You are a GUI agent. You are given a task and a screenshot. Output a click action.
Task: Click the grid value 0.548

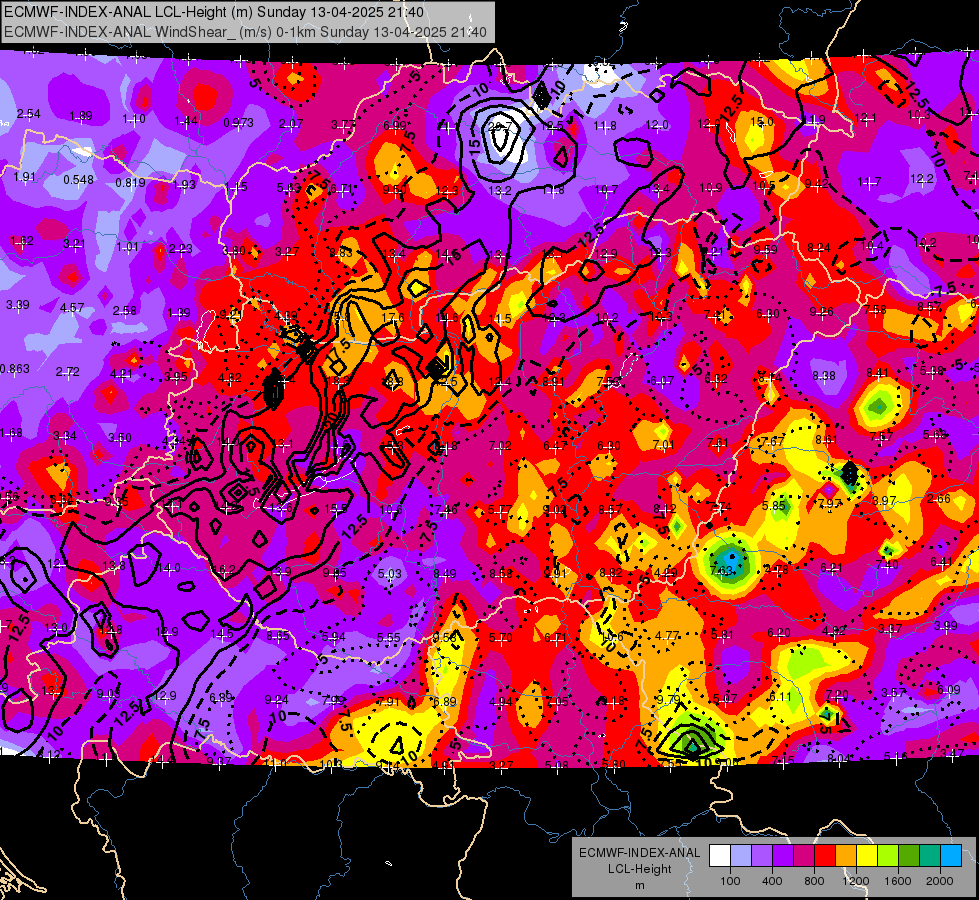(79, 180)
